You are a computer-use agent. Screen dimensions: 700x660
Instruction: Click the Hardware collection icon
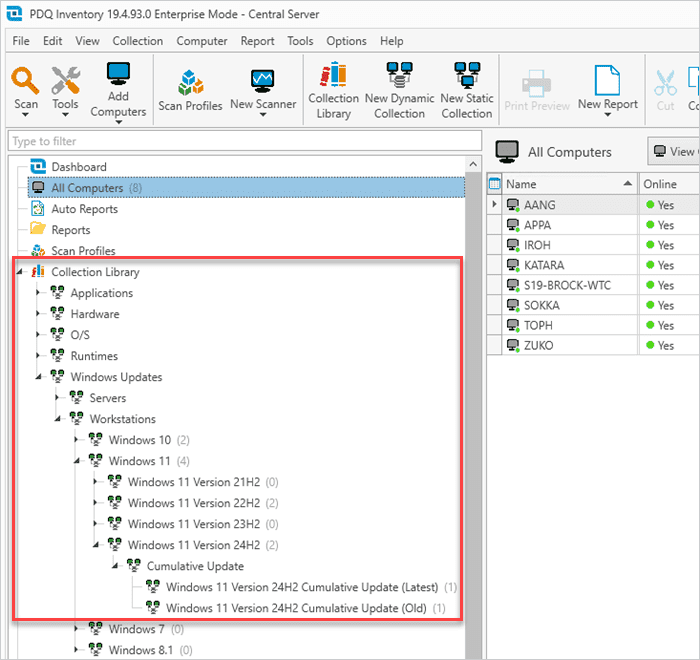point(57,313)
